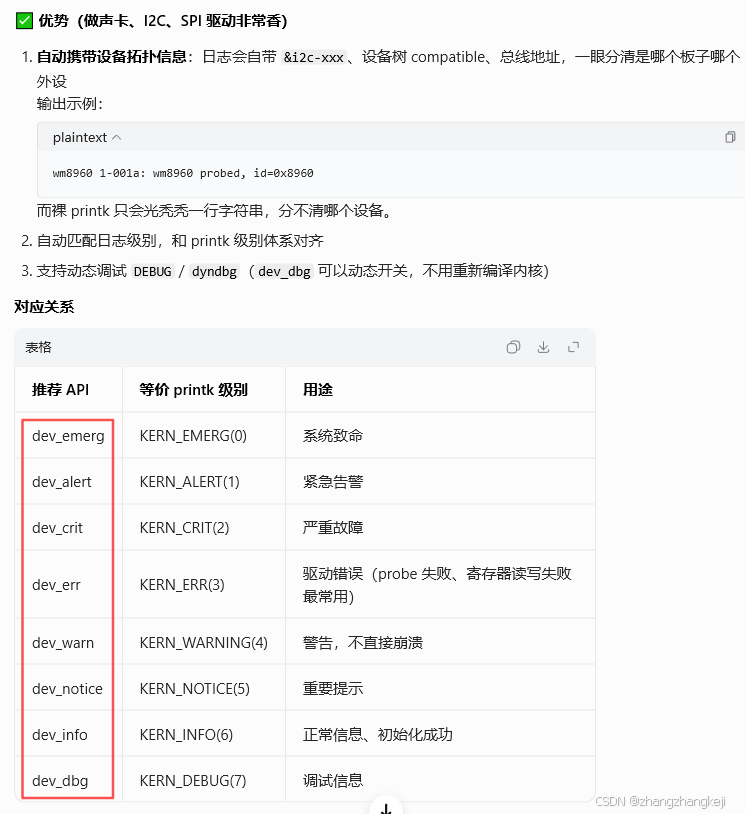Download the table icon

(x=543, y=347)
